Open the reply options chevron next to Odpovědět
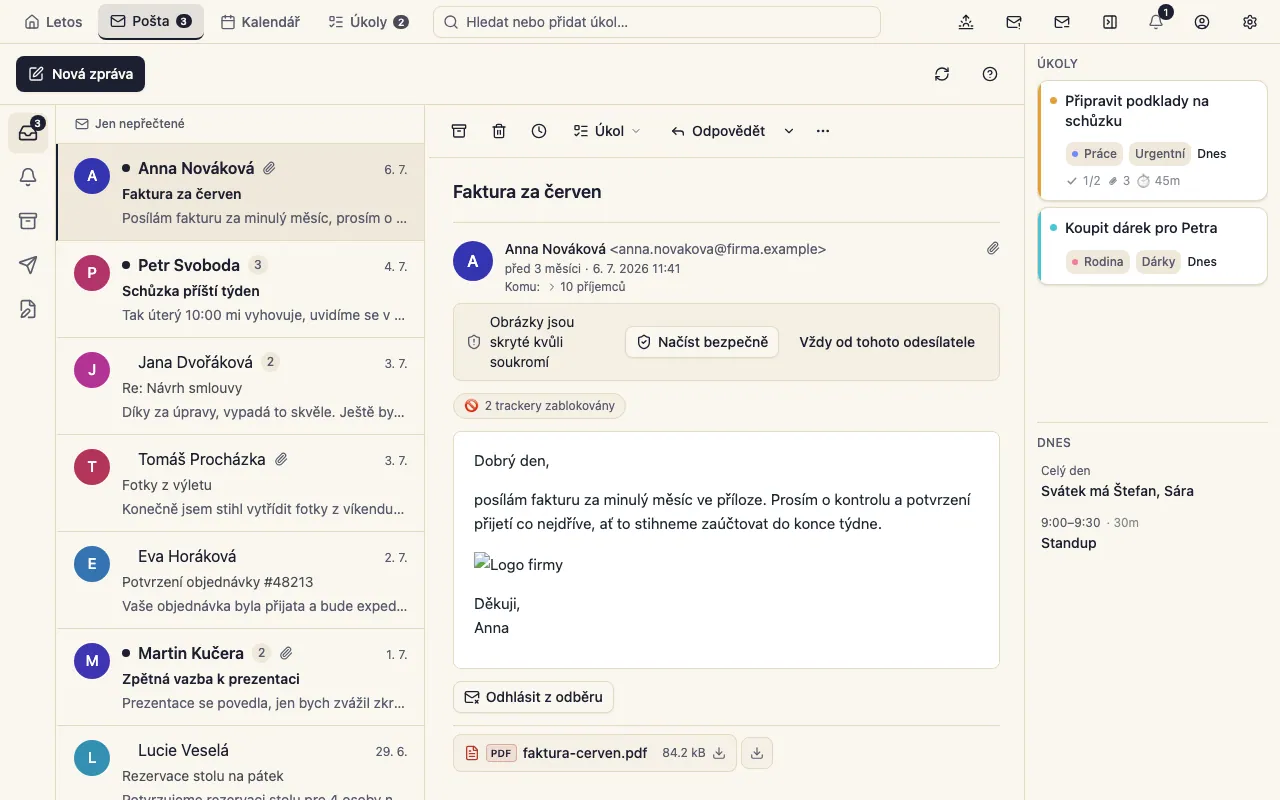 pyautogui.click(x=789, y=131)
